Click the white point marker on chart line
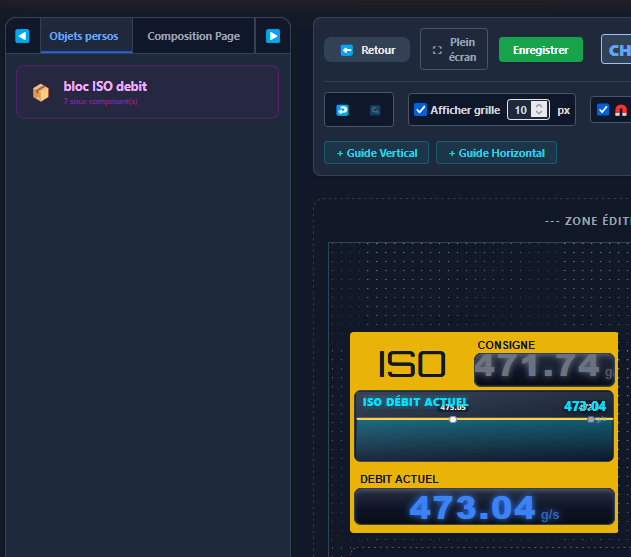The width and height of the screenshot is (631, 557). point(453,419)
